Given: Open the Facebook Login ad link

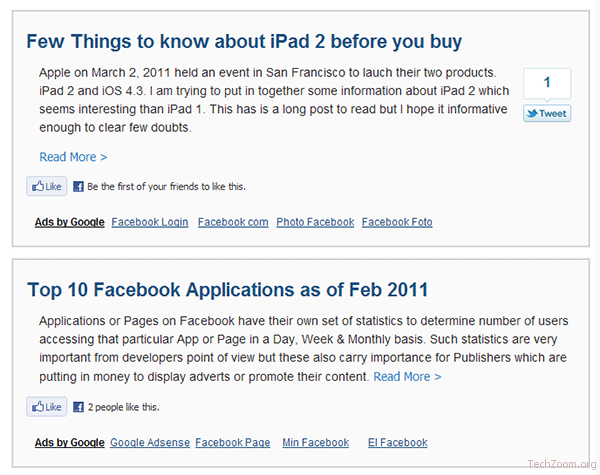Looking at the screenshot, I should click(150, 222).
